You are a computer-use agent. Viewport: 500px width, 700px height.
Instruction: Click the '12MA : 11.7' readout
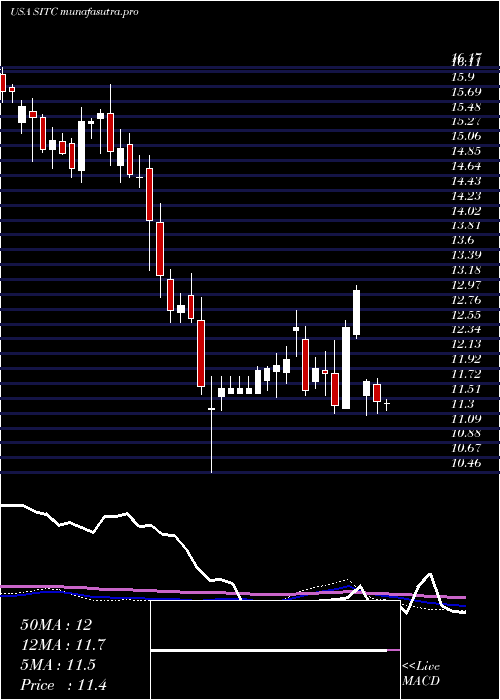63,645
